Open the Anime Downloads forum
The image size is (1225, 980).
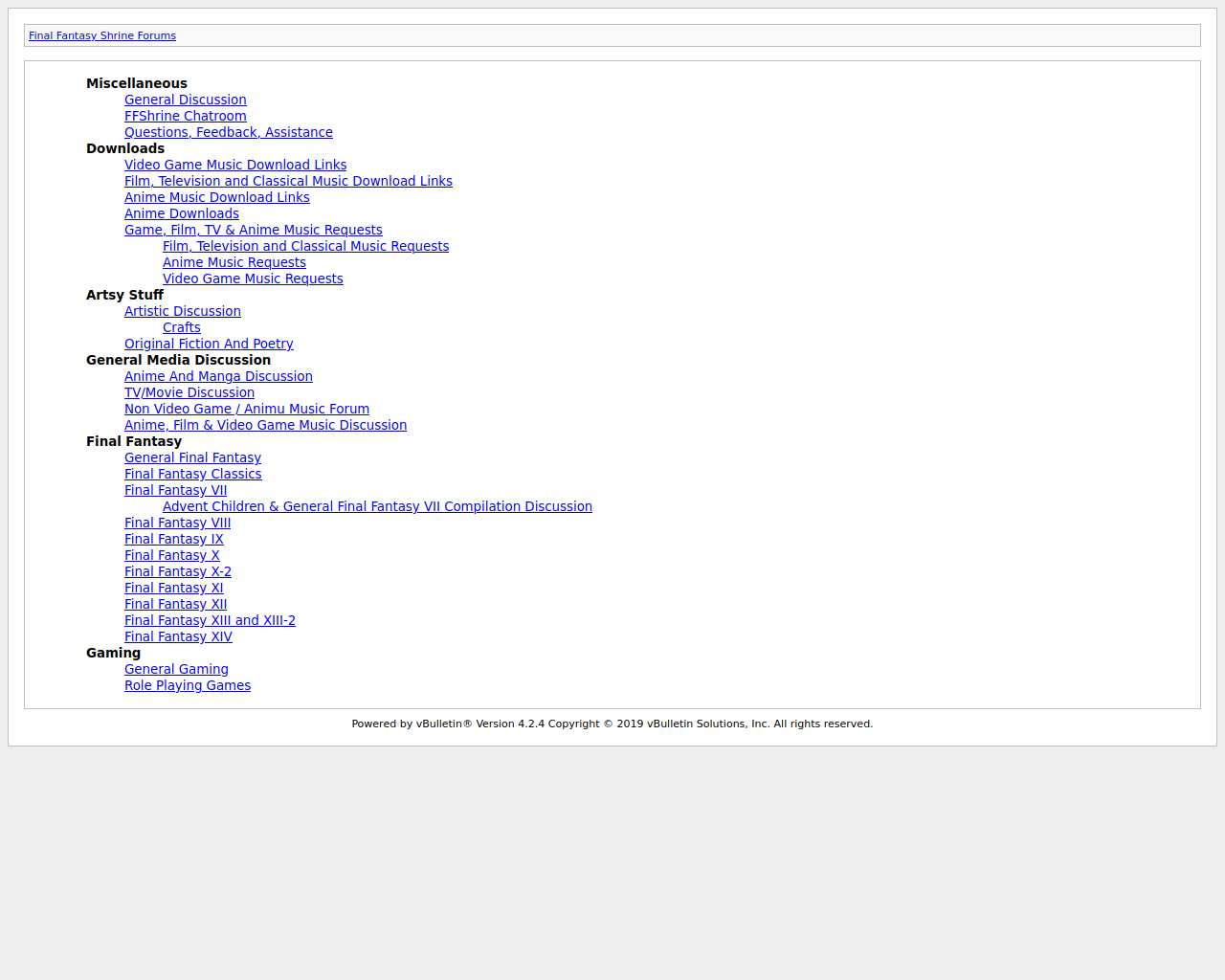point(182,213)
